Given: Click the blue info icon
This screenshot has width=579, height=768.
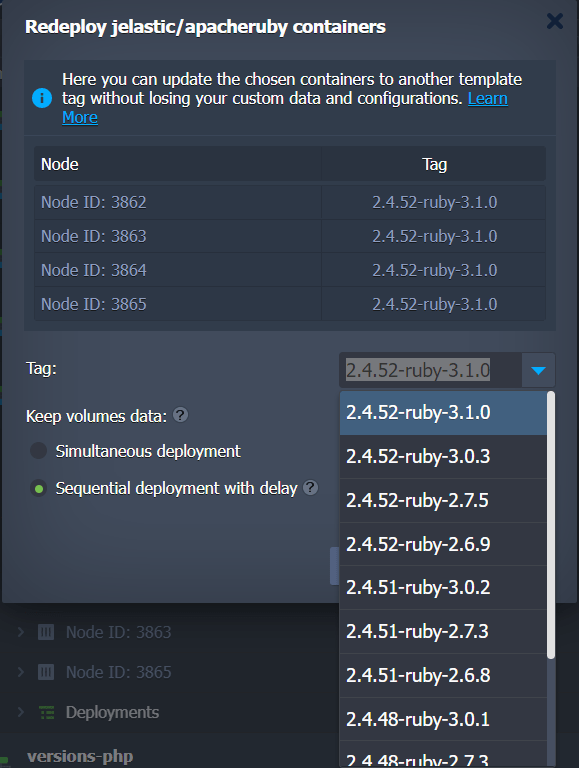Looking at the screenshot, I should click(42, 98).
